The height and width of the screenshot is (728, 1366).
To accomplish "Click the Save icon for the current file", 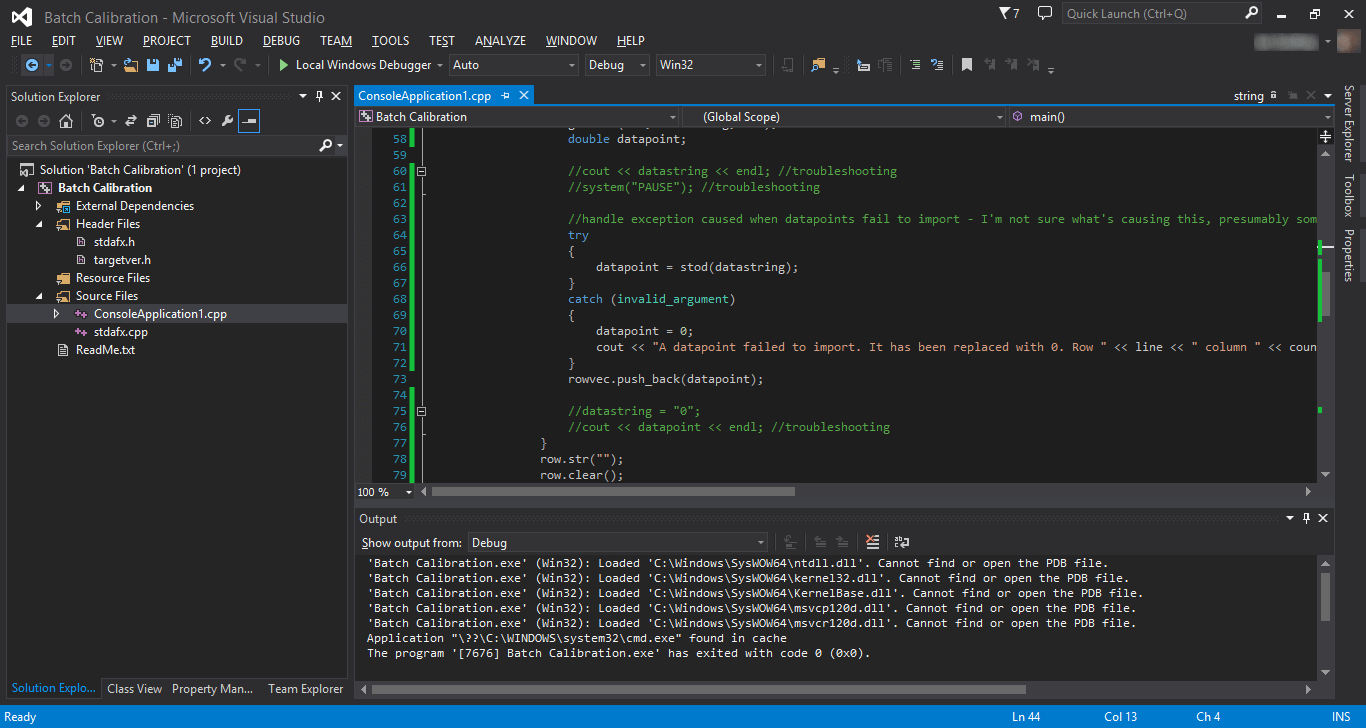I will click(x=152, y=64).
